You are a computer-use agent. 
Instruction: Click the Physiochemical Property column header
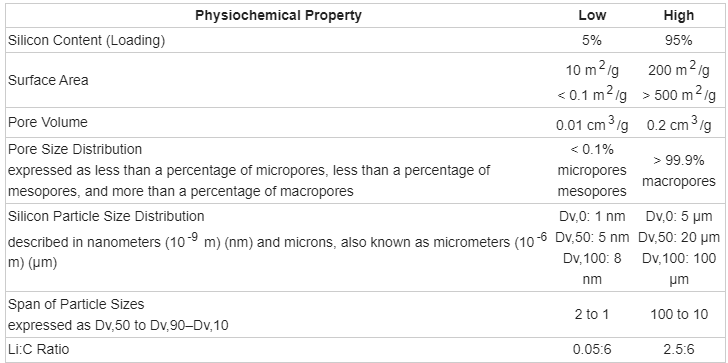point(278,16)
